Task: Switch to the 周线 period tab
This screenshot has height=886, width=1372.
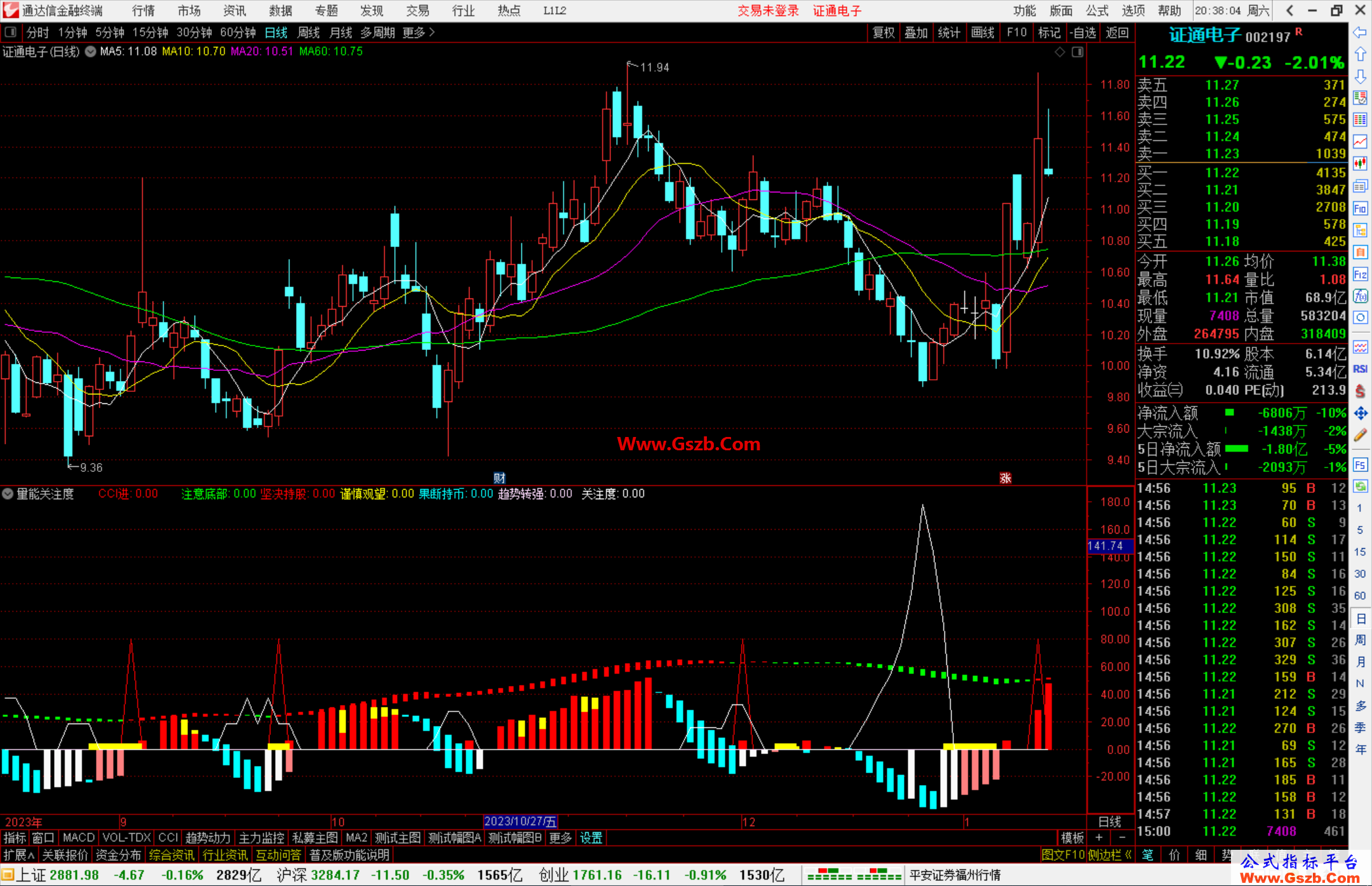Action: [x=309, y=32]
